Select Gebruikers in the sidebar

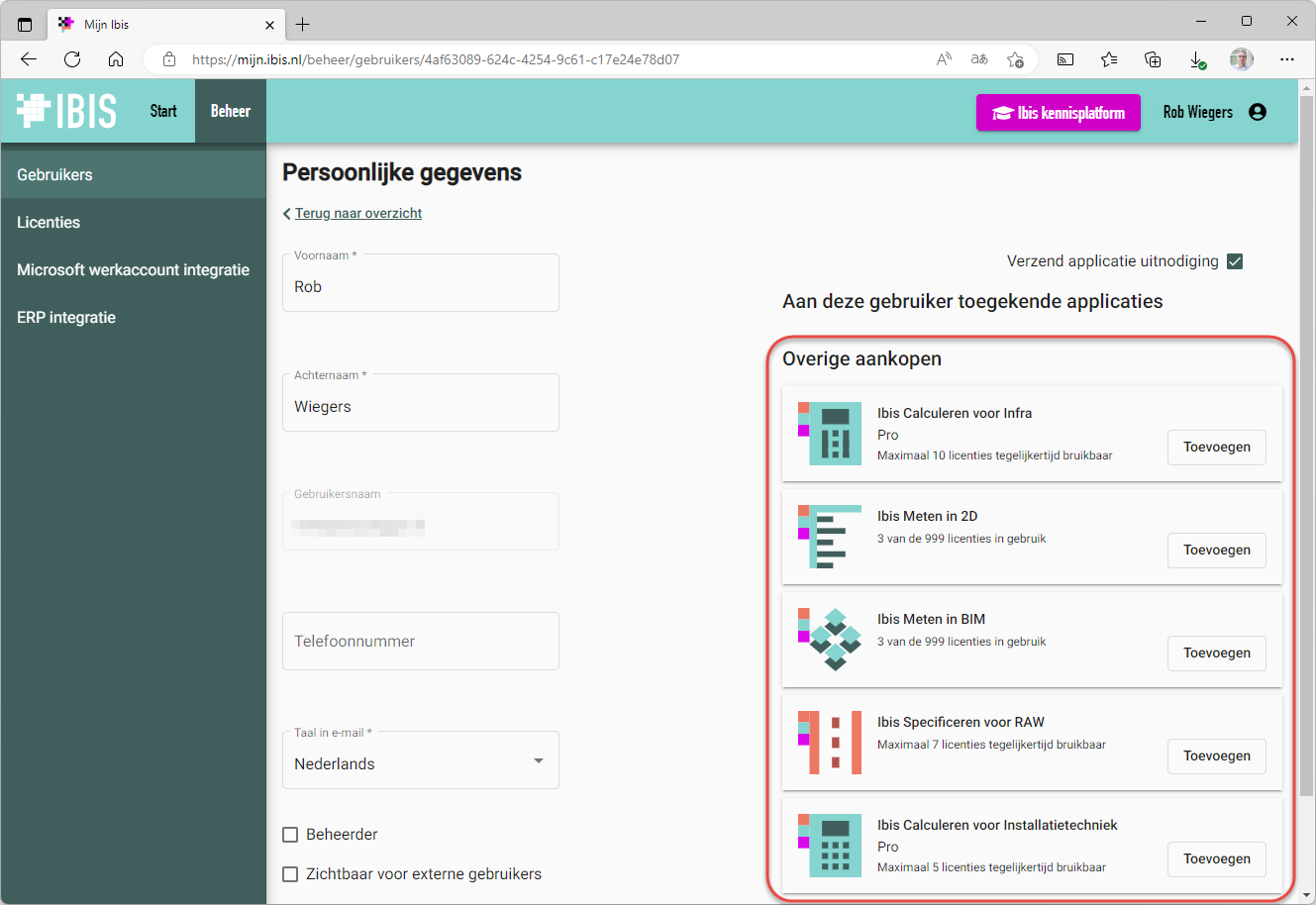tap(134, 174)
